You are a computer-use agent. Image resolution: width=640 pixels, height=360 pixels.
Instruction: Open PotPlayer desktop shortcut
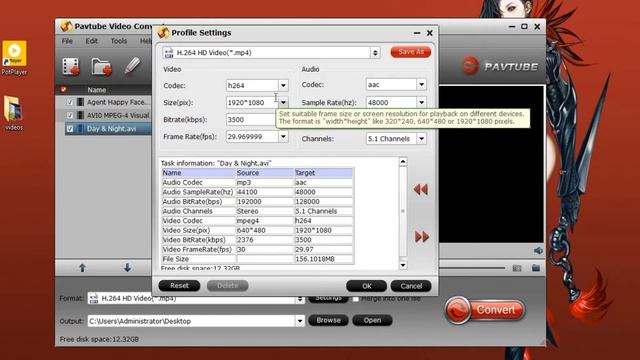click(14, 58)
